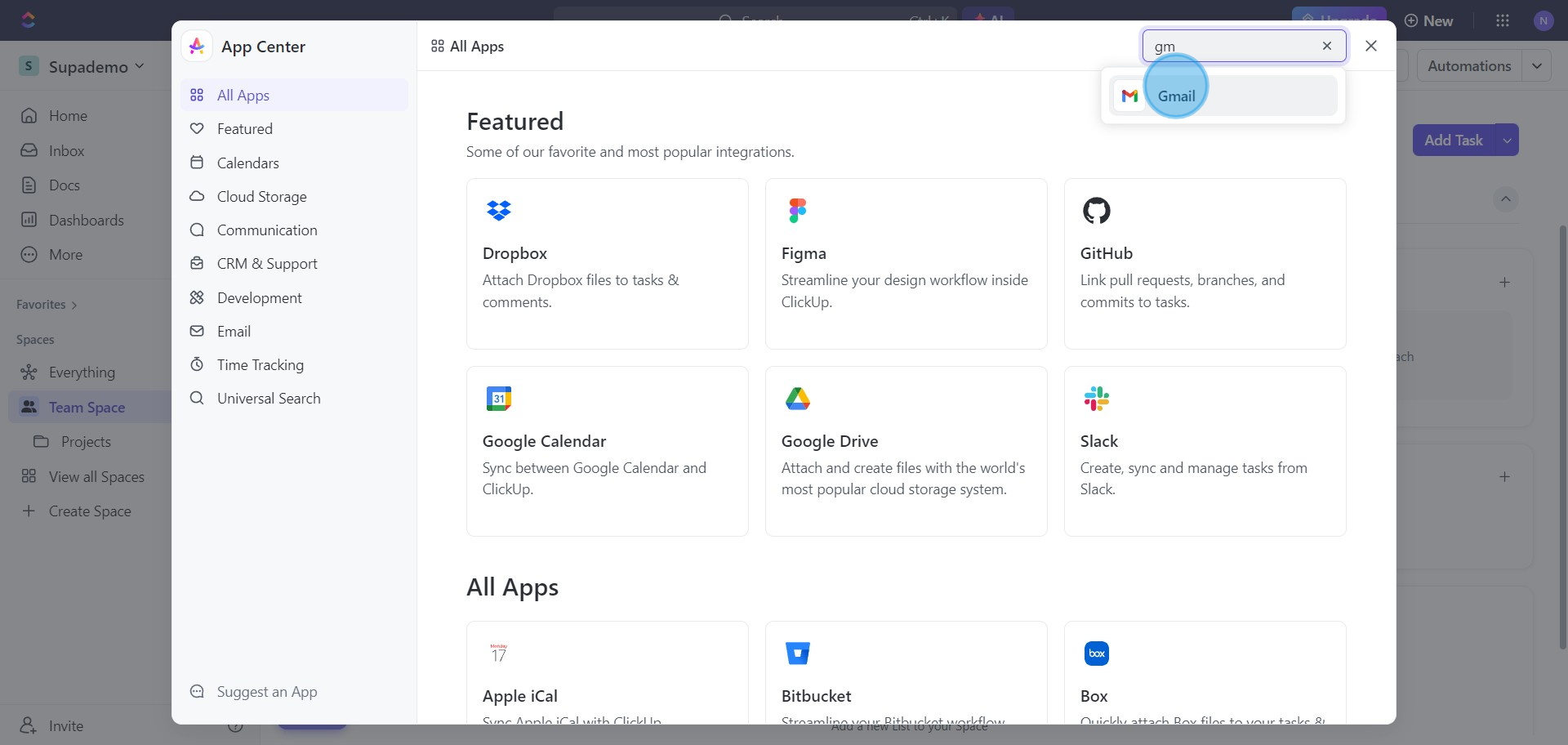Click the Google Drive card title text
The image size is (1568, 745).
pyautogui.click(x=830, y=441)
